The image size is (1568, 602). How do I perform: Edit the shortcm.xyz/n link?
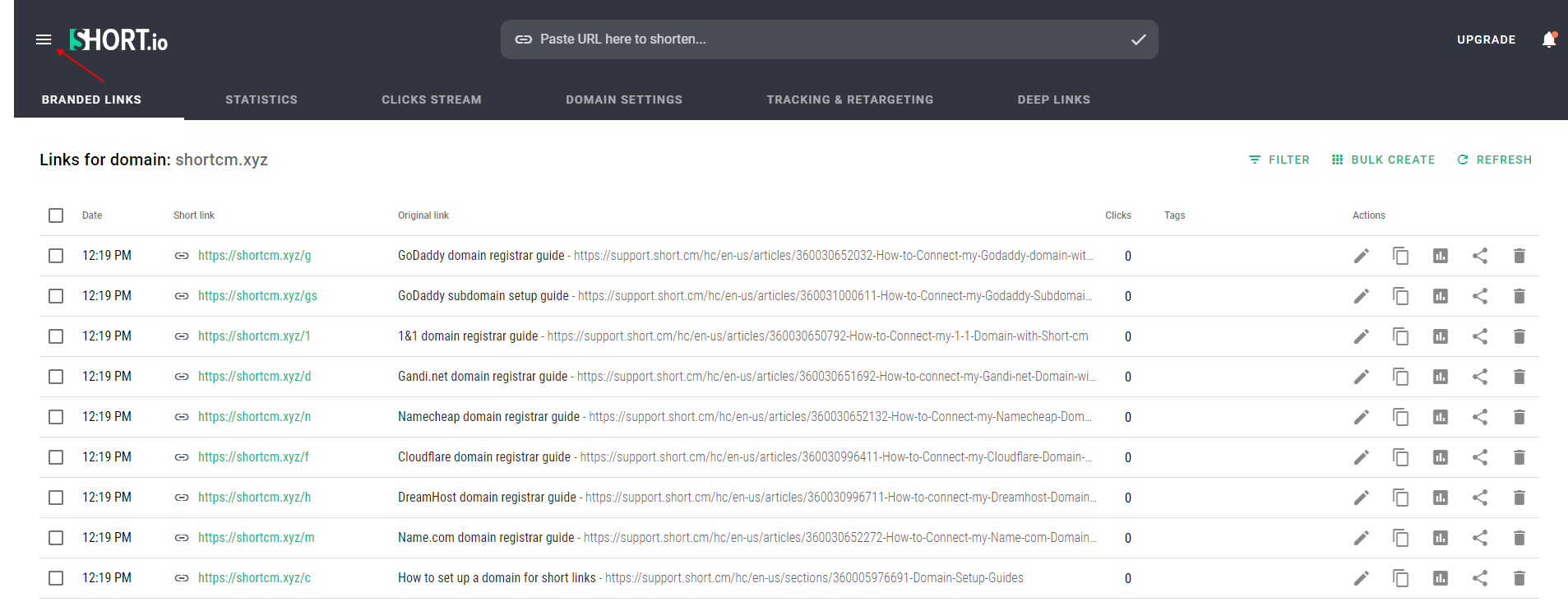coord(1362,417)
